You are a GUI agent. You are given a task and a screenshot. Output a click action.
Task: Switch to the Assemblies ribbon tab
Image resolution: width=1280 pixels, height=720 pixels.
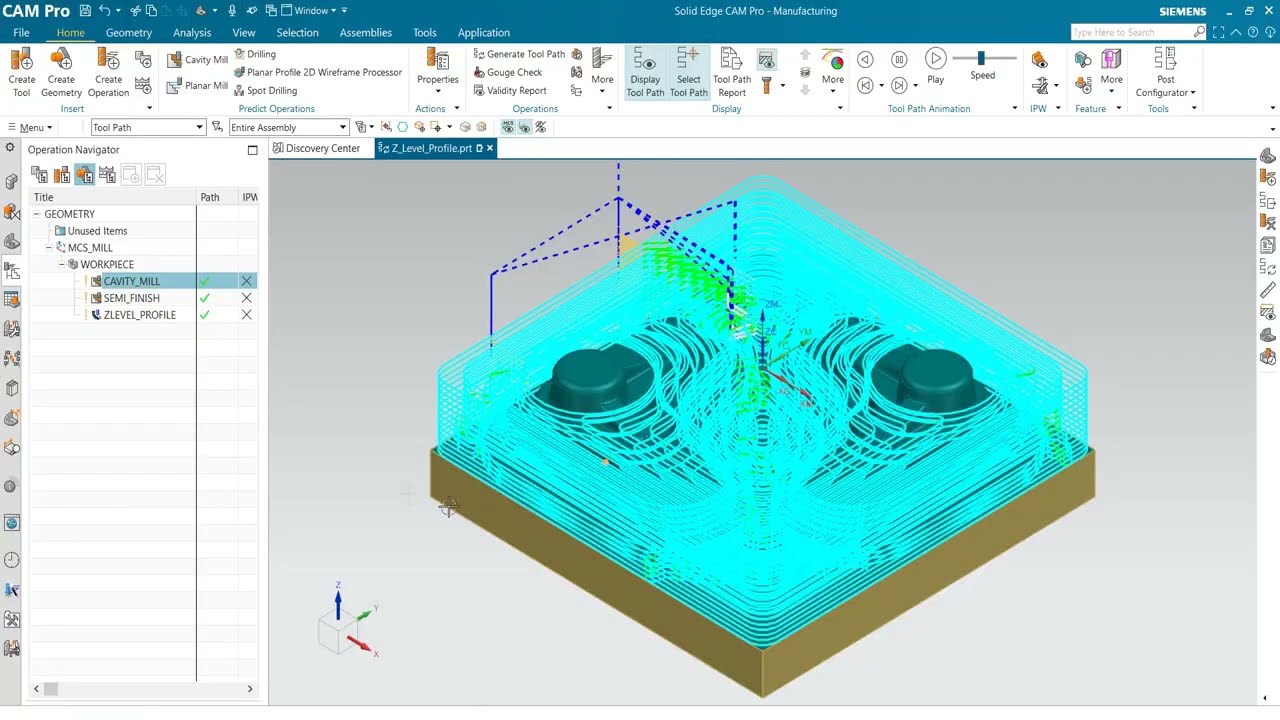pos(366,32)
